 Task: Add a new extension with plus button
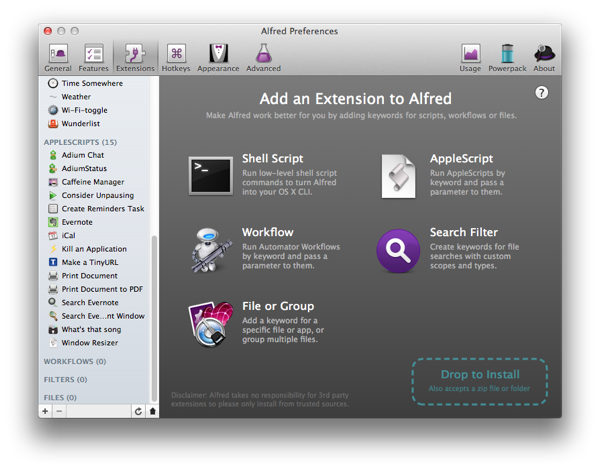click(x=45, y=411)
